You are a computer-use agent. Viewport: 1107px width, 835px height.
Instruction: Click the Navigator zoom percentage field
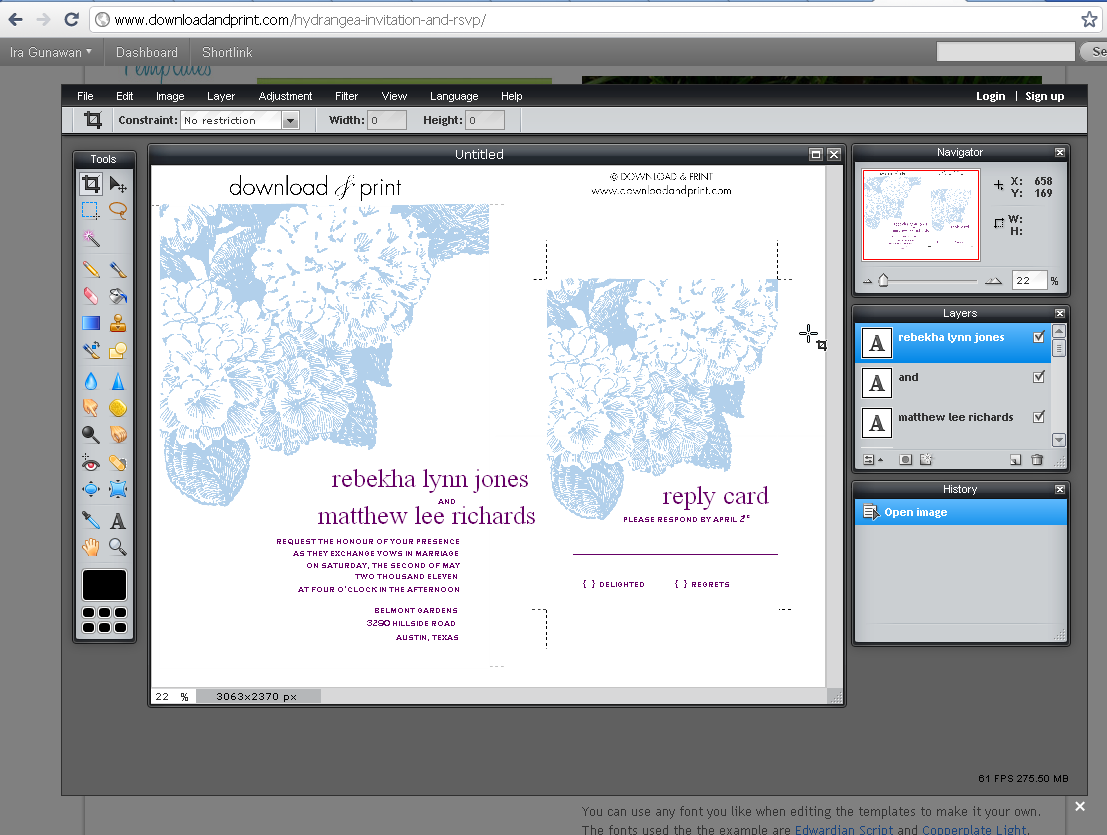point(1029,280)
